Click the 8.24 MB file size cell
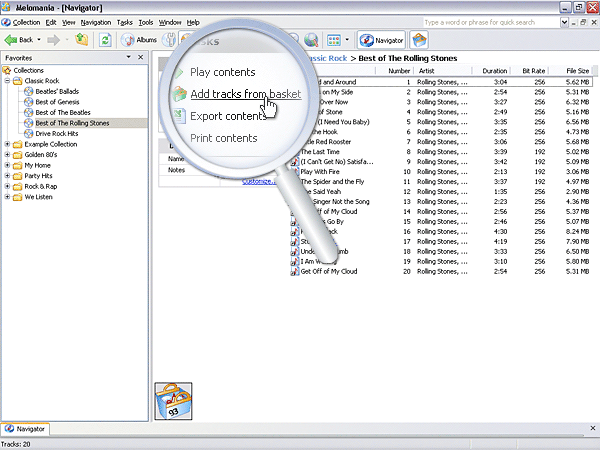Image resolution: width=600 pixels, height=450 pixels. [x=577, y=232]
